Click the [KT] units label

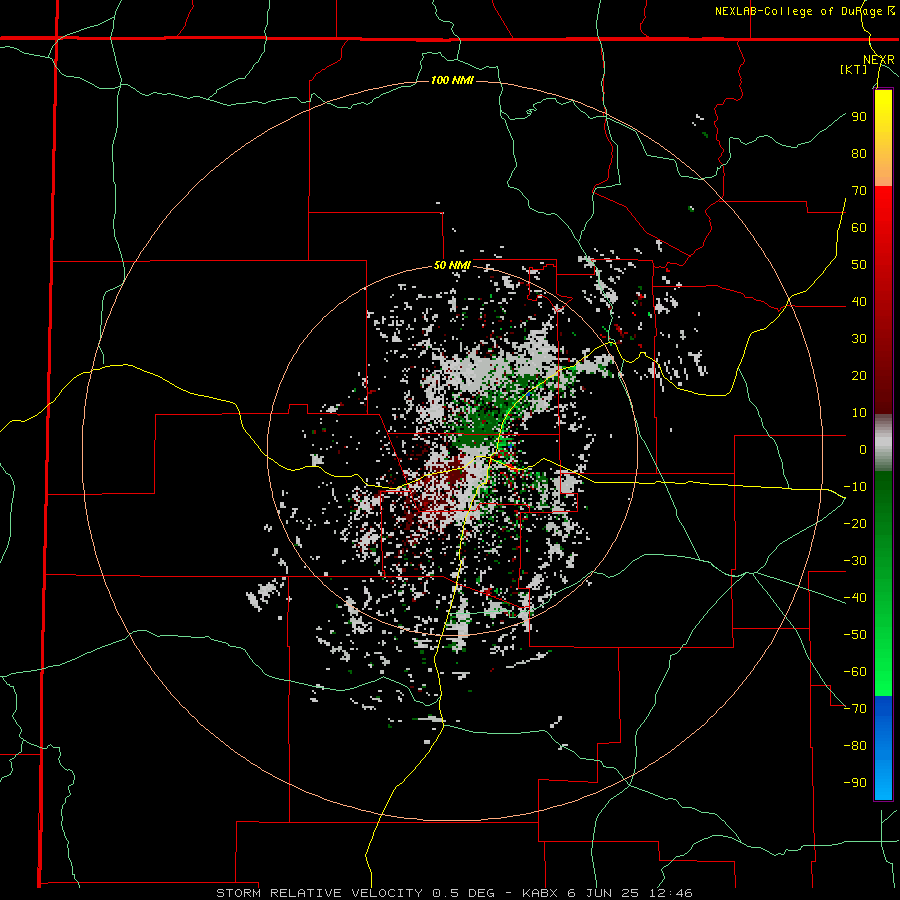click(854, 69)
